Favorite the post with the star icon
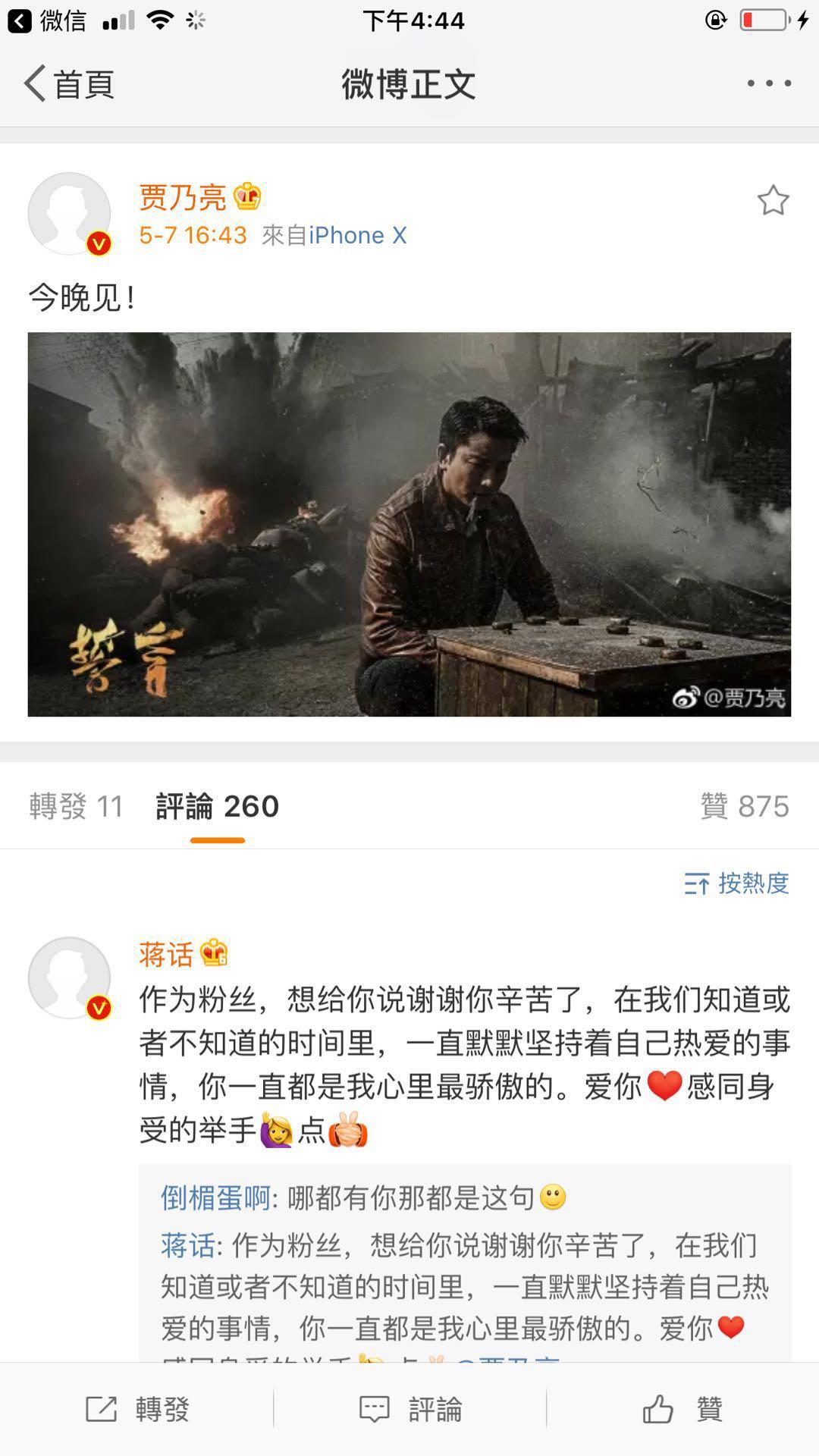The height and width of the screenshot is (1456, 819). pos(773,200)
